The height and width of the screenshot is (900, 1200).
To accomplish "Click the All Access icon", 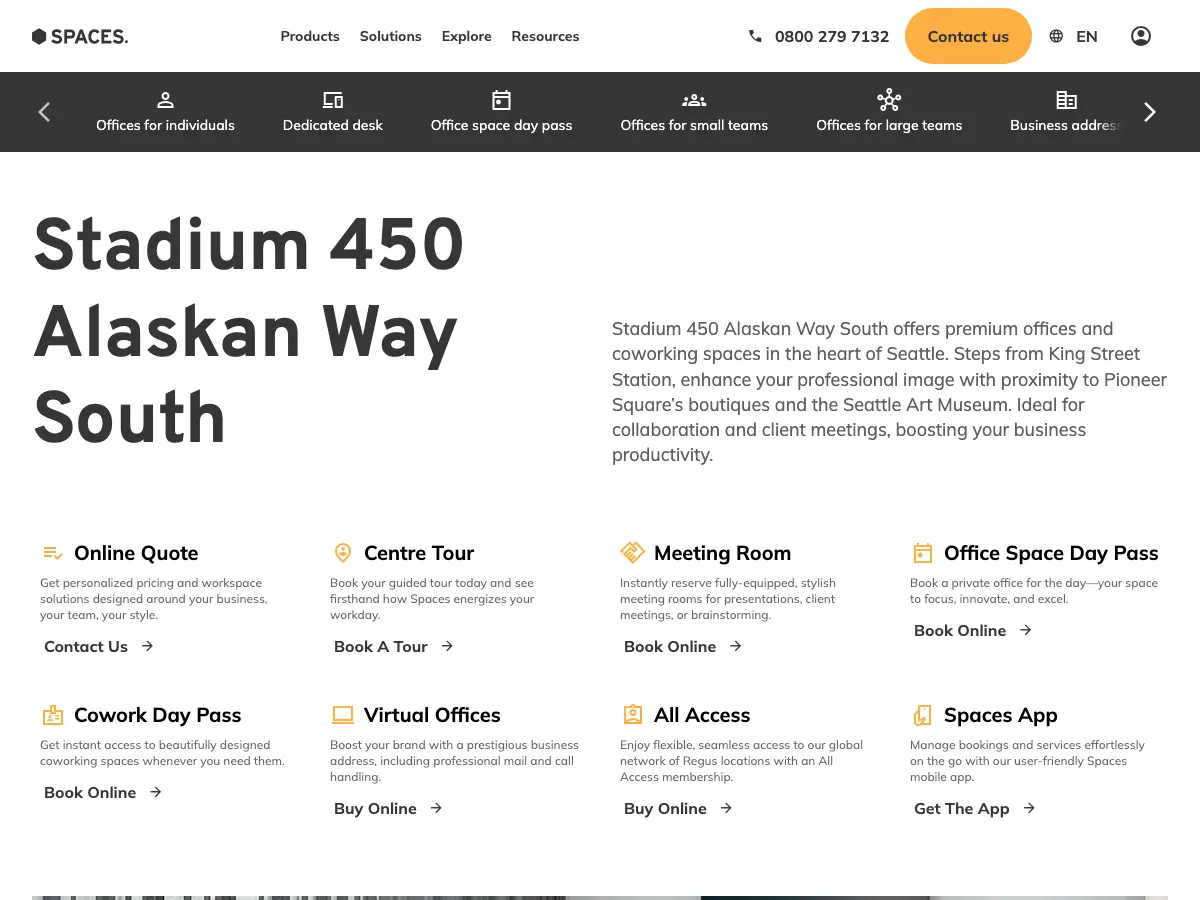I will coord(633,715).
